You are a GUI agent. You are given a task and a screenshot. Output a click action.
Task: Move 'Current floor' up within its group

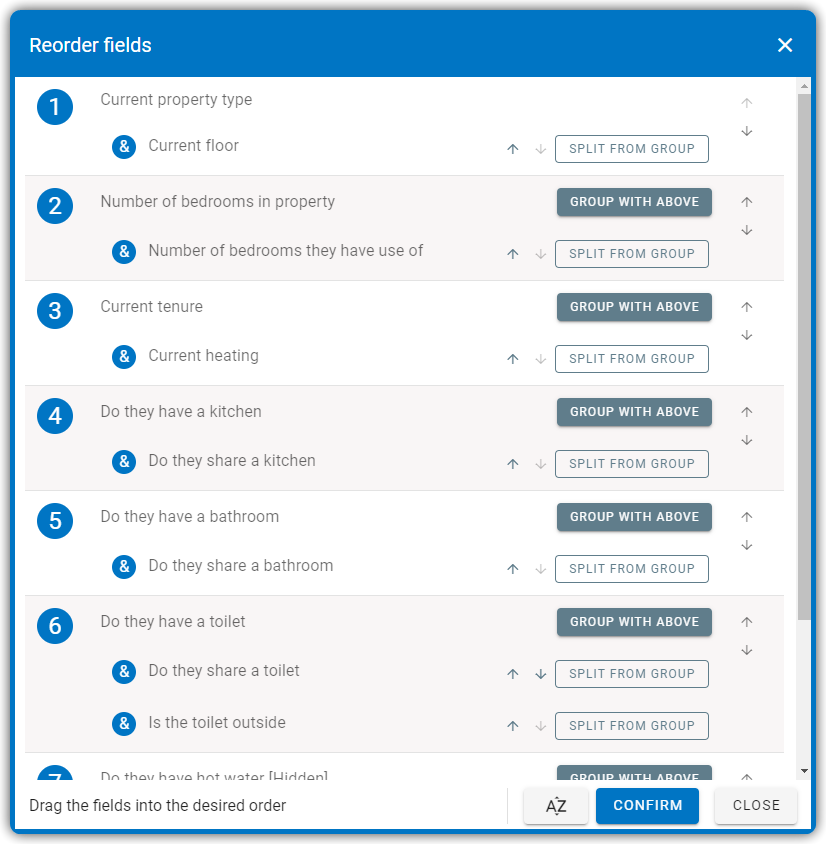coord(513,149)
